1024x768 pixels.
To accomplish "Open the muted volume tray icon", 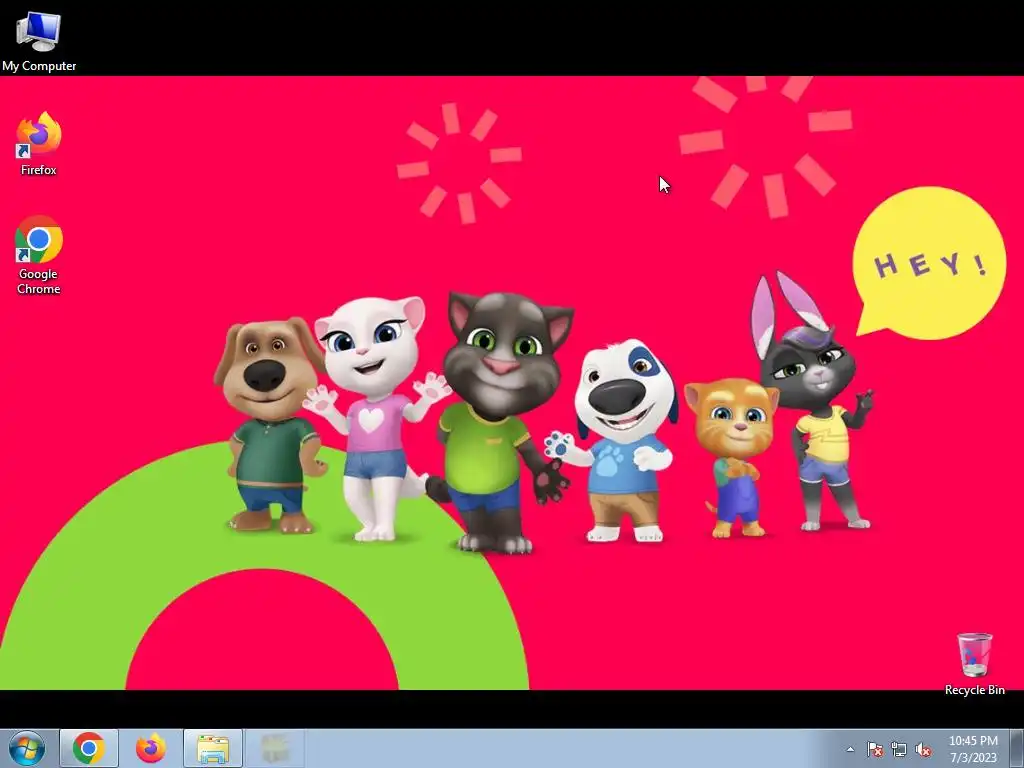I will [x=923, y=749].
